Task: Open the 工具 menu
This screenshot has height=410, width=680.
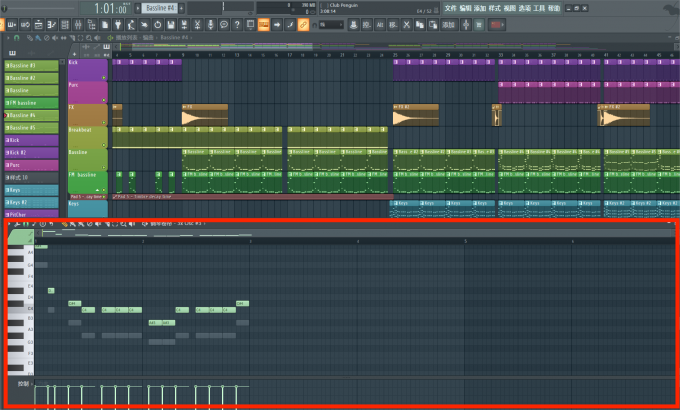Action: tap(539, 8)
